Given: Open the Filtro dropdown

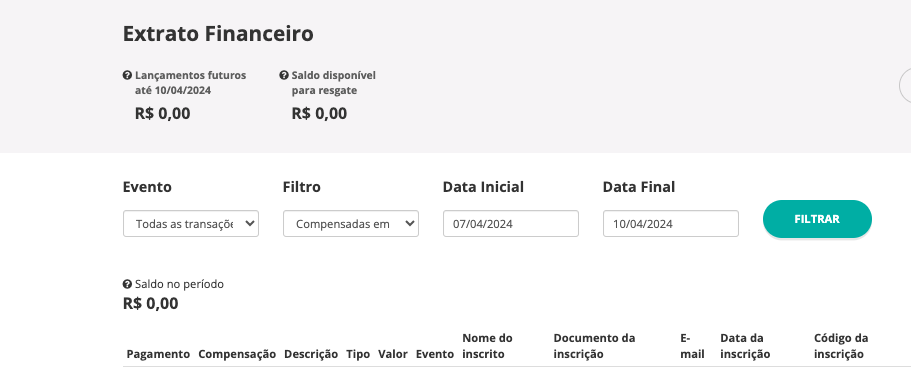Looking at the screenshot, I should click(x=351, y=224).
